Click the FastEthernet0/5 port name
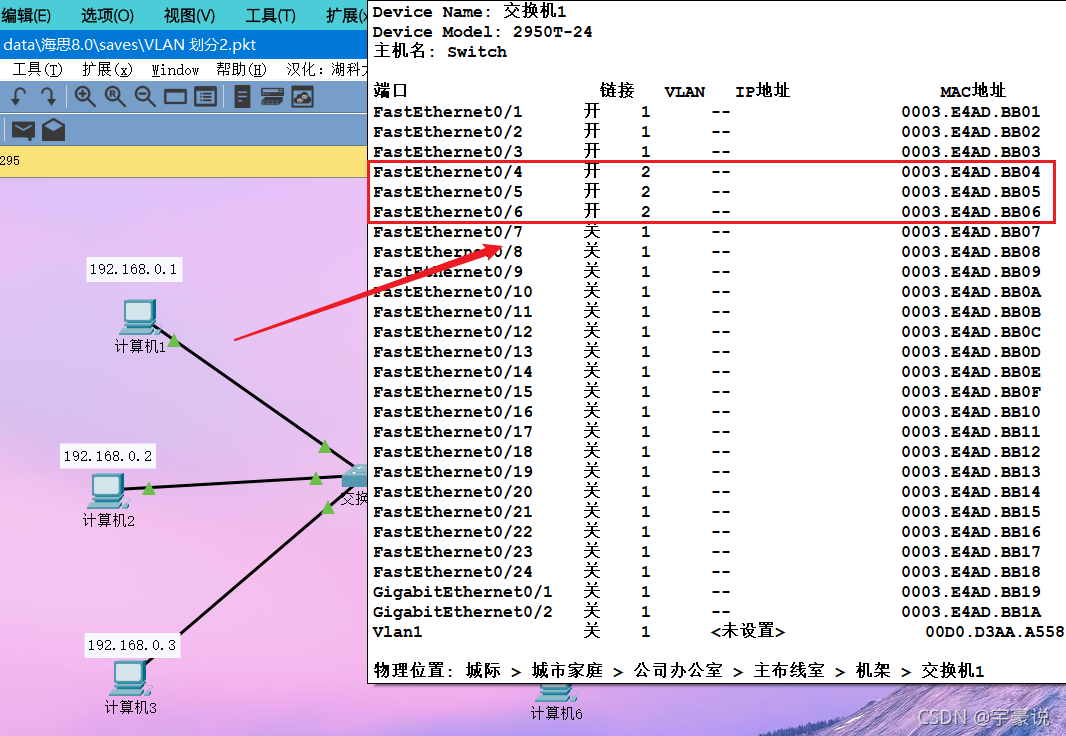Viewport: 1066px width, 736px height. click(448, 192)
